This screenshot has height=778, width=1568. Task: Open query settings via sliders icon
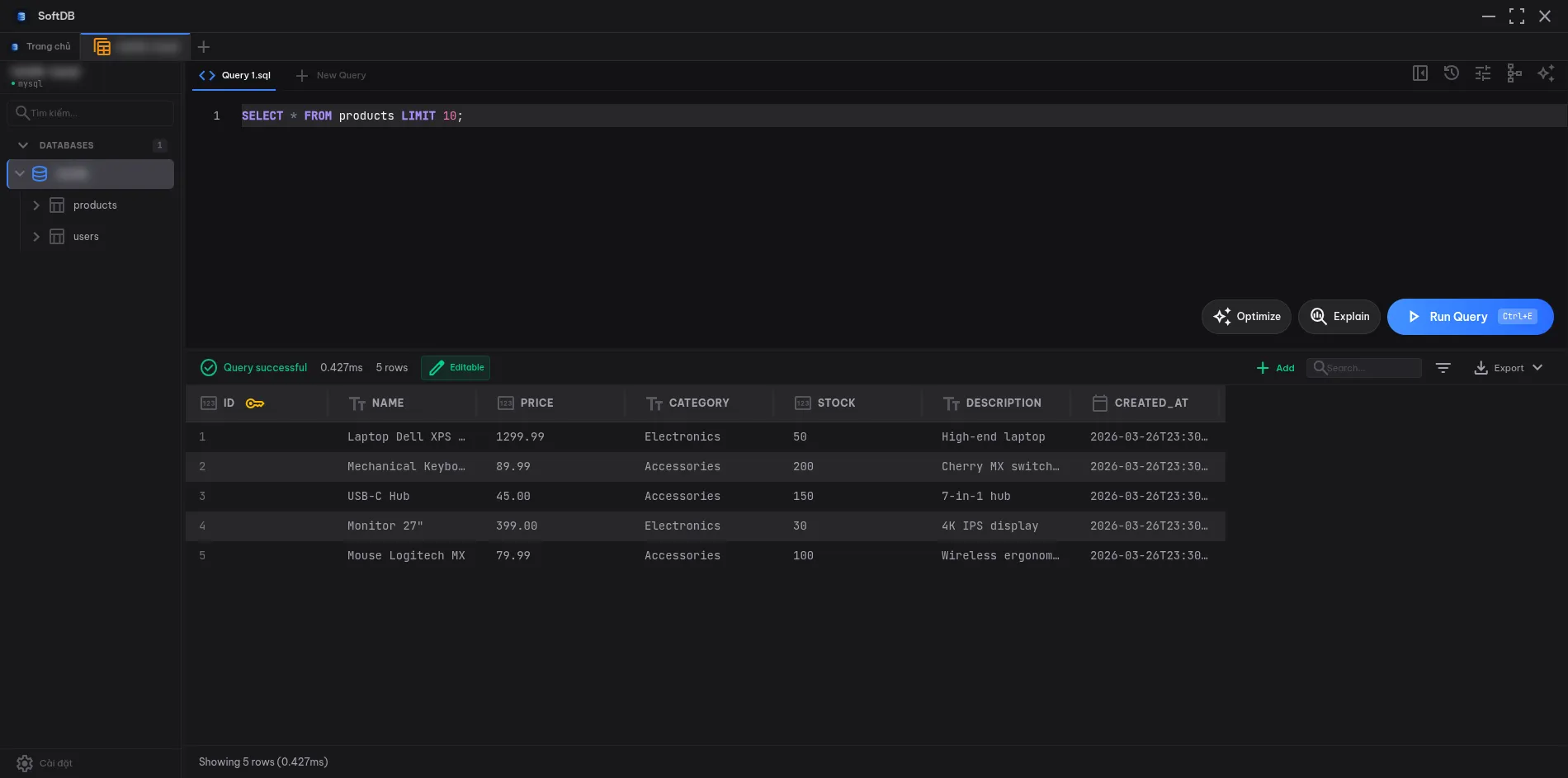[x=1483, y=73]
